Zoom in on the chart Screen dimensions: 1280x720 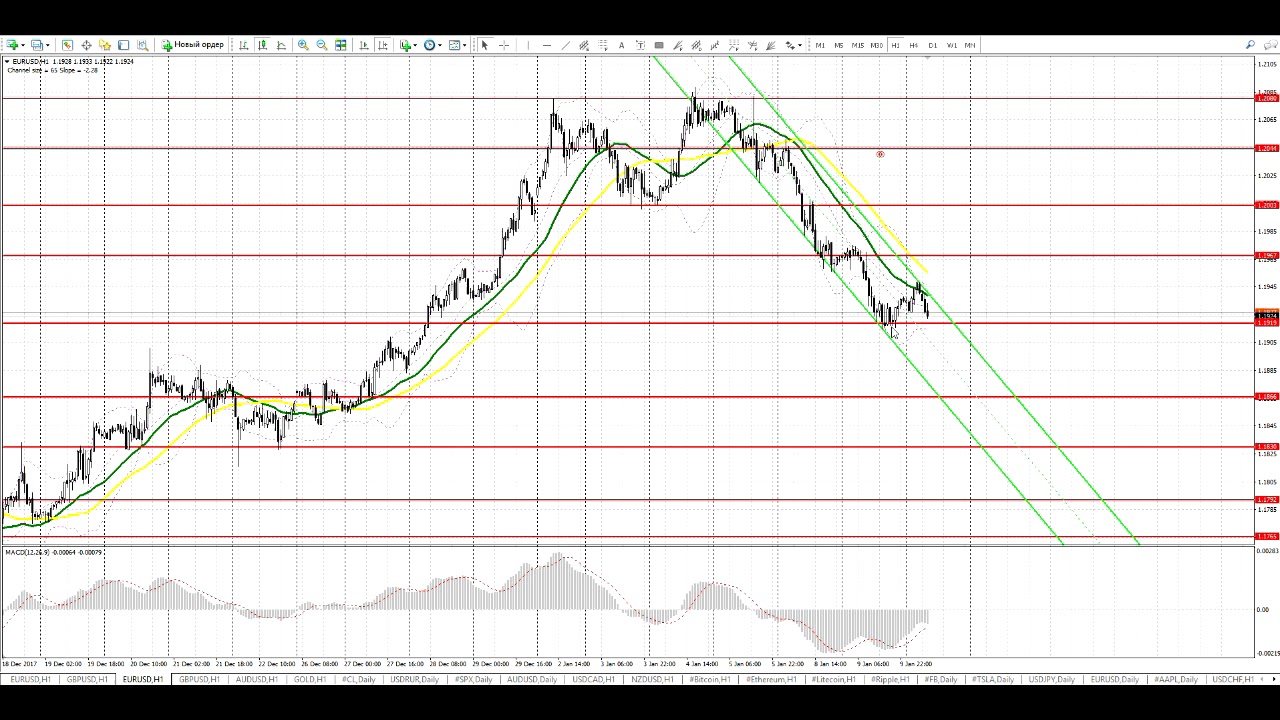pos(303,45)
